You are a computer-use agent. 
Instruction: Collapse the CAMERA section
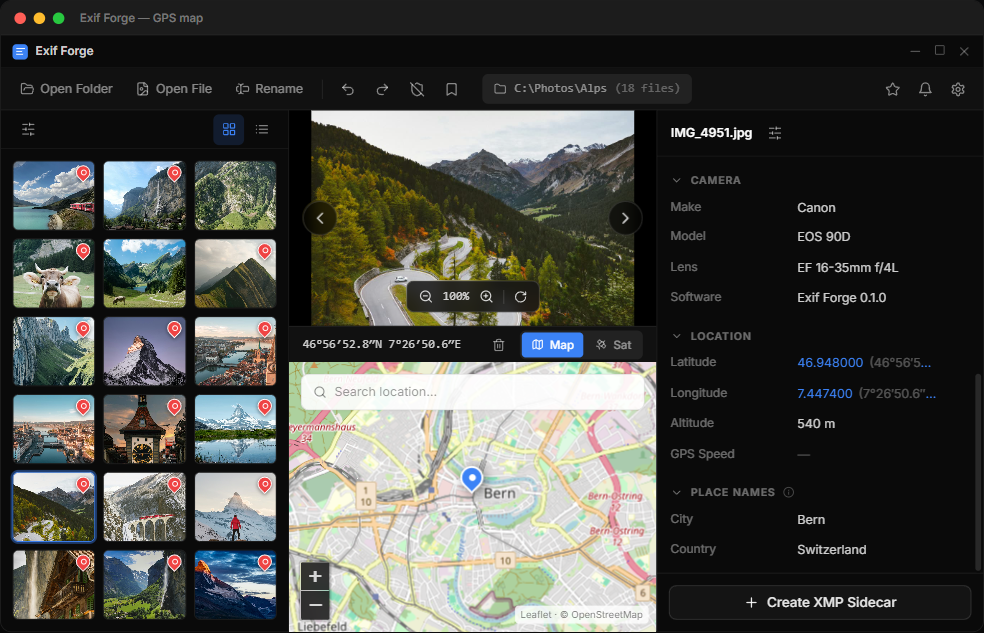[676, 180]
